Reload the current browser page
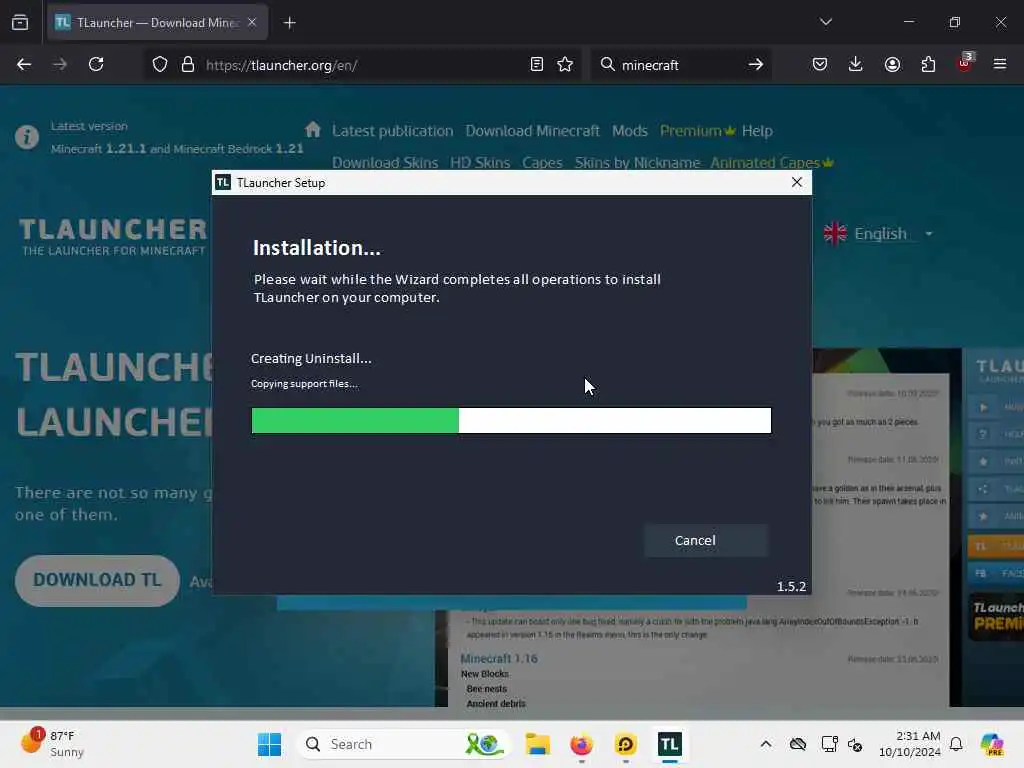Image resolution: width=1024 pixels, height=768 pixels. (96, 65)
